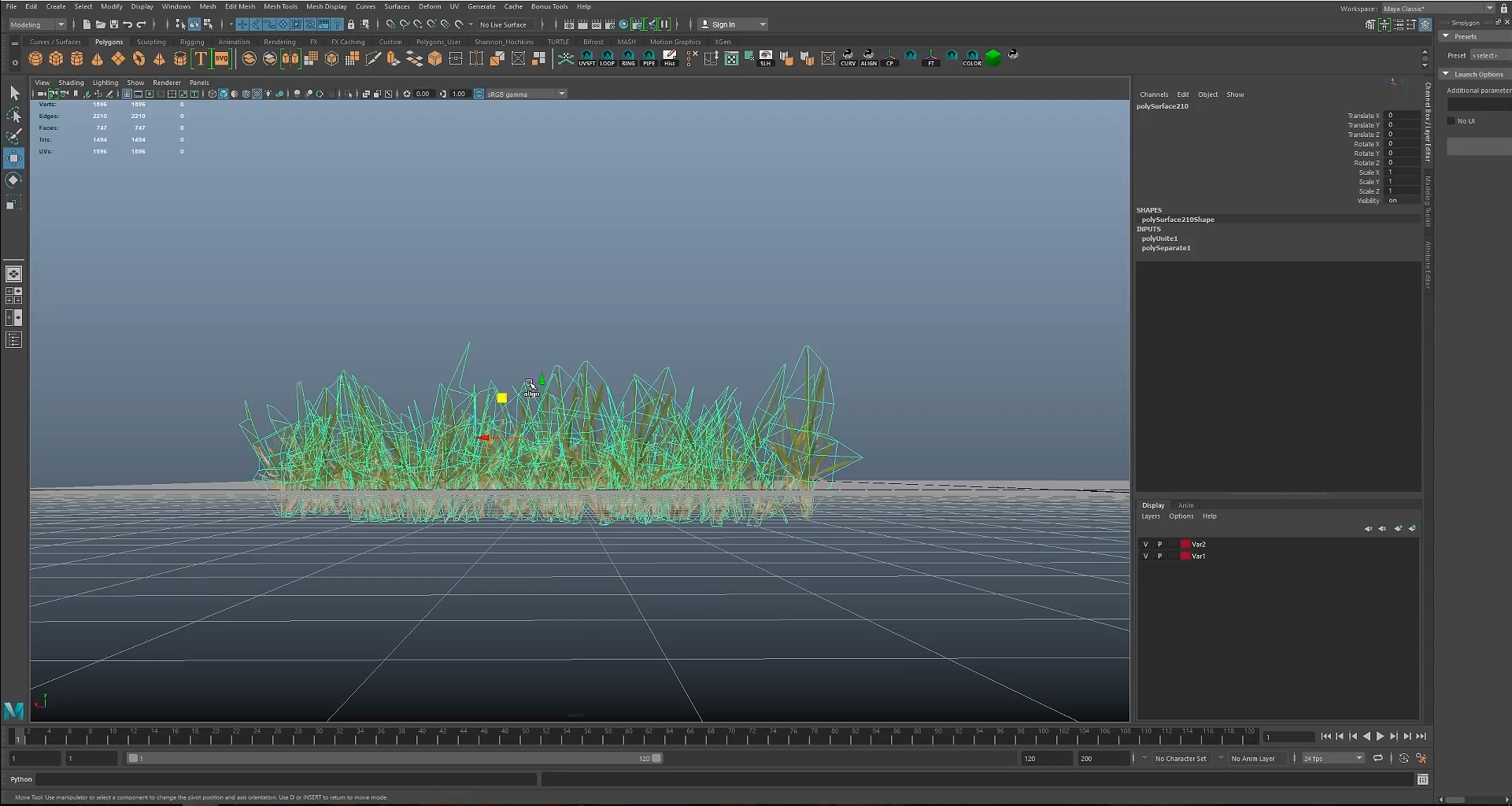
Task: Open the Script Editor icon
Action: (1422, 779)
